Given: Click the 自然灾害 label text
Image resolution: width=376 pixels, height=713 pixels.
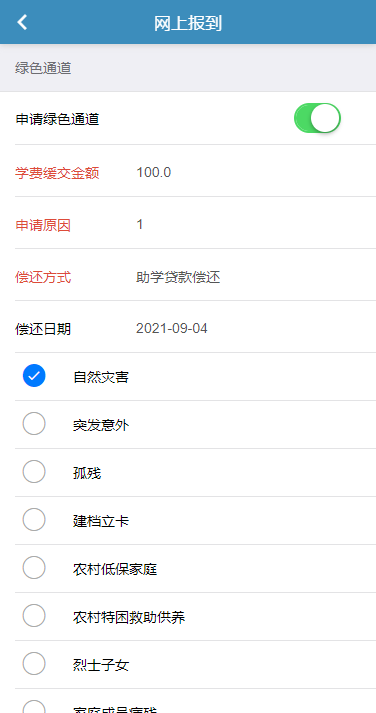Looking at the screenshot, I should [x=101, y=377].
